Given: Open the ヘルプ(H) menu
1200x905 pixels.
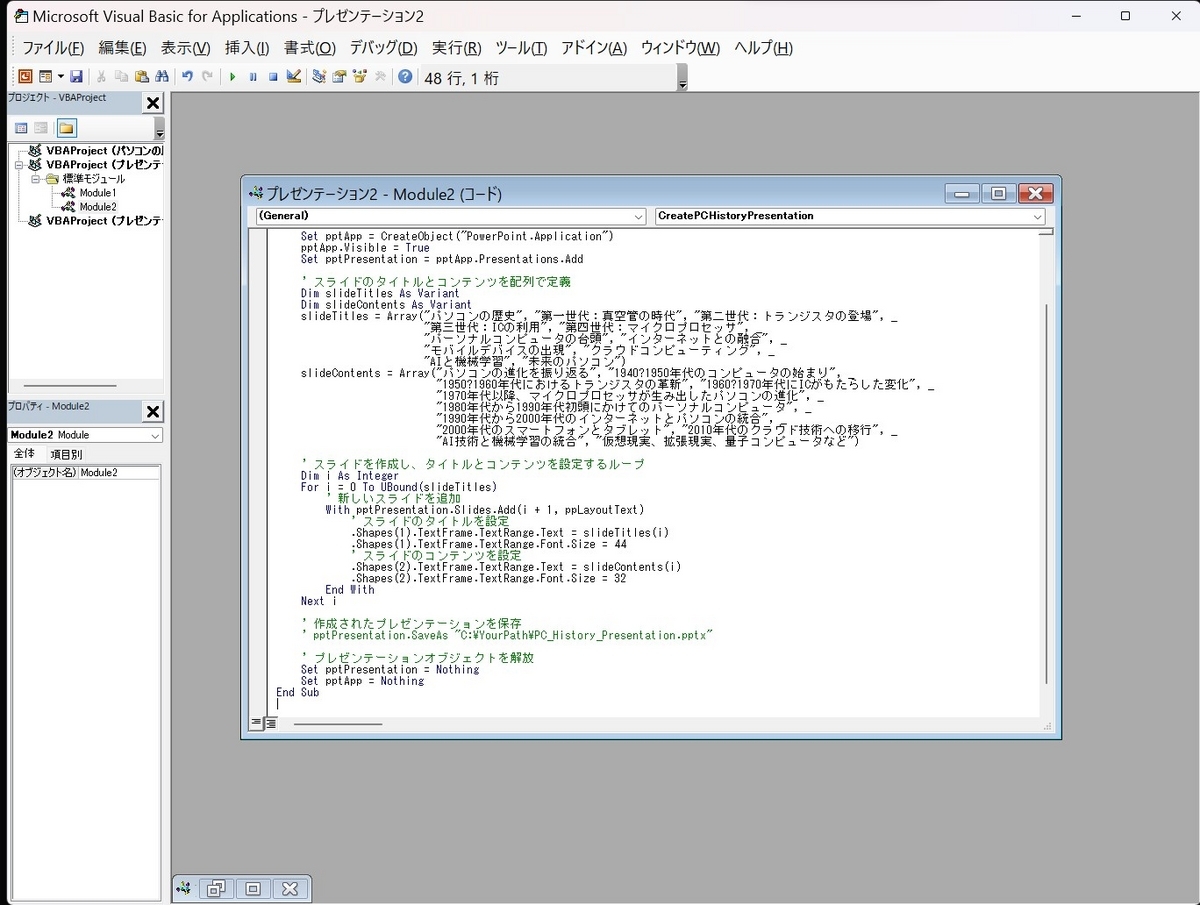Looking at the screenshot, I should click(763, 48).
